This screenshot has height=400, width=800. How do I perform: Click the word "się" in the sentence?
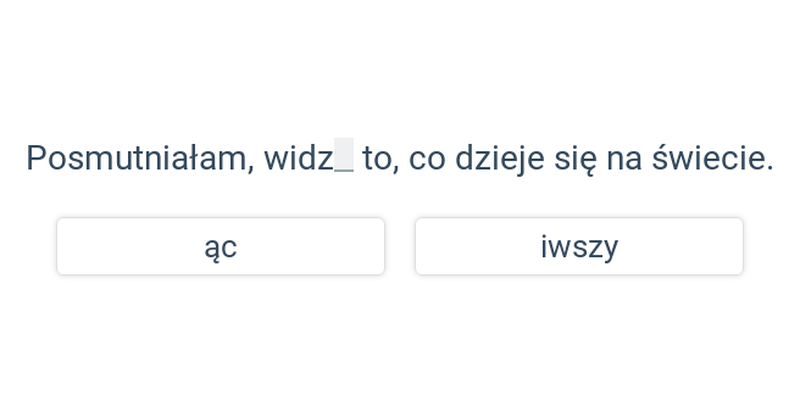[576, 160]
